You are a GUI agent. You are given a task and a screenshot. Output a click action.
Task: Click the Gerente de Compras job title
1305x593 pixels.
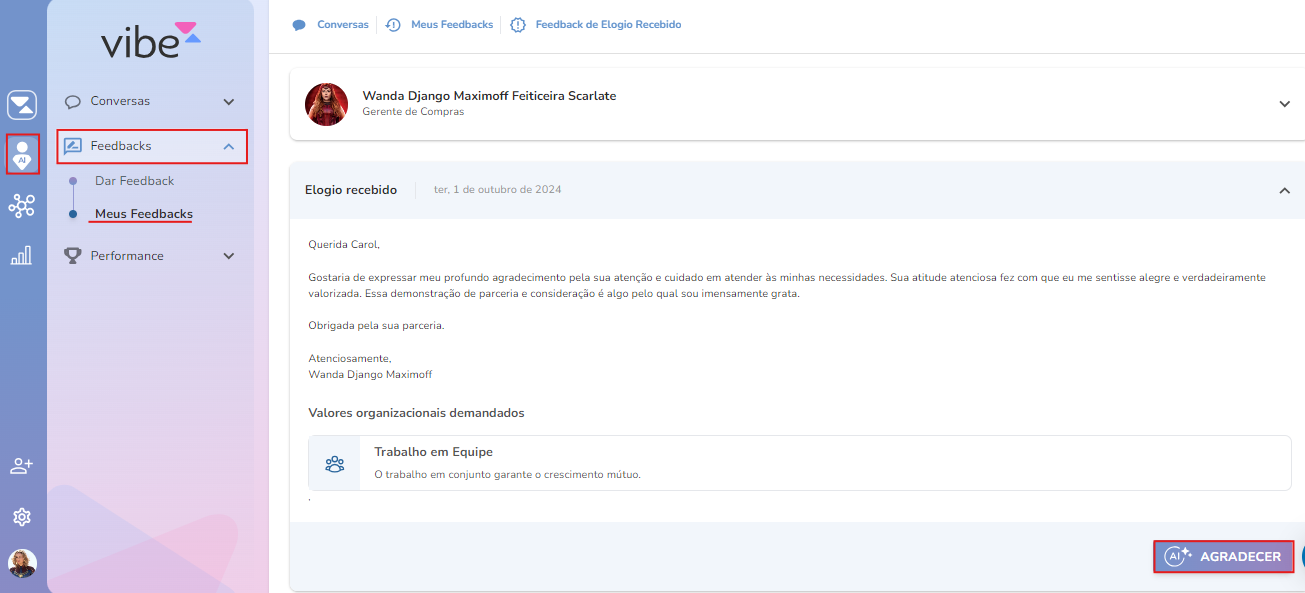(x=413, y=112)
